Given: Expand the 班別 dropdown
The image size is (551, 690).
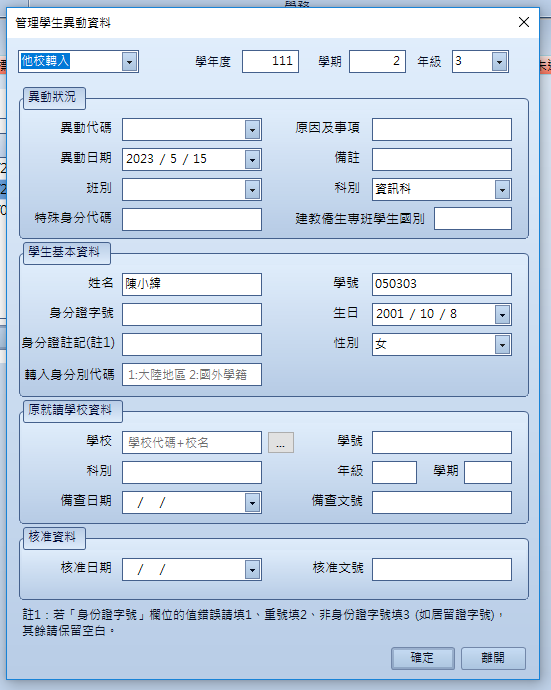Looking at the screenshot, I should (x=252, y=190).
